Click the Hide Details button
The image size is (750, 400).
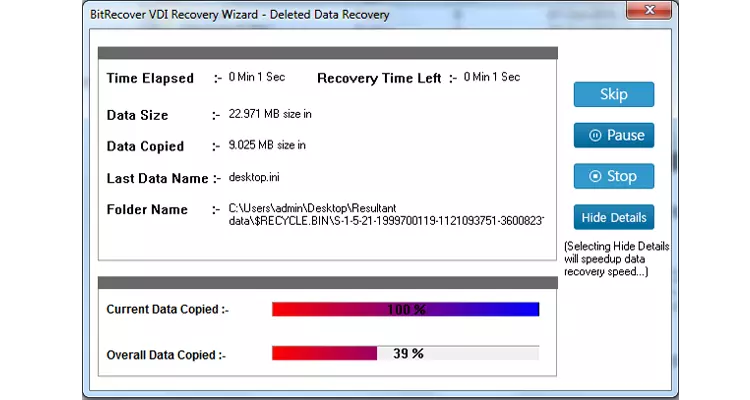(x=614, y=217)
